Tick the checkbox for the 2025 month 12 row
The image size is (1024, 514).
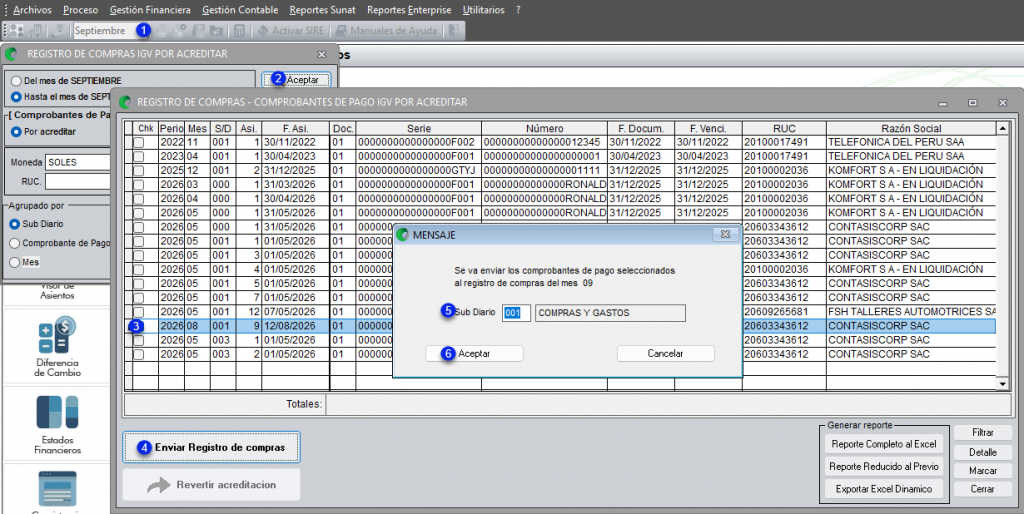[x=138, y=170]
